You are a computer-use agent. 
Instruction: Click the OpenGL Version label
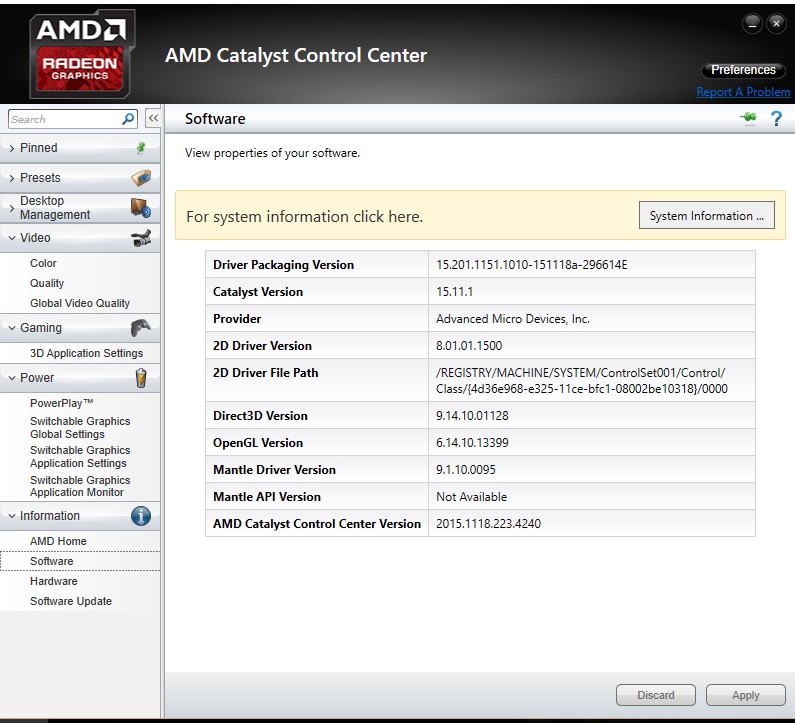(258, 443)
